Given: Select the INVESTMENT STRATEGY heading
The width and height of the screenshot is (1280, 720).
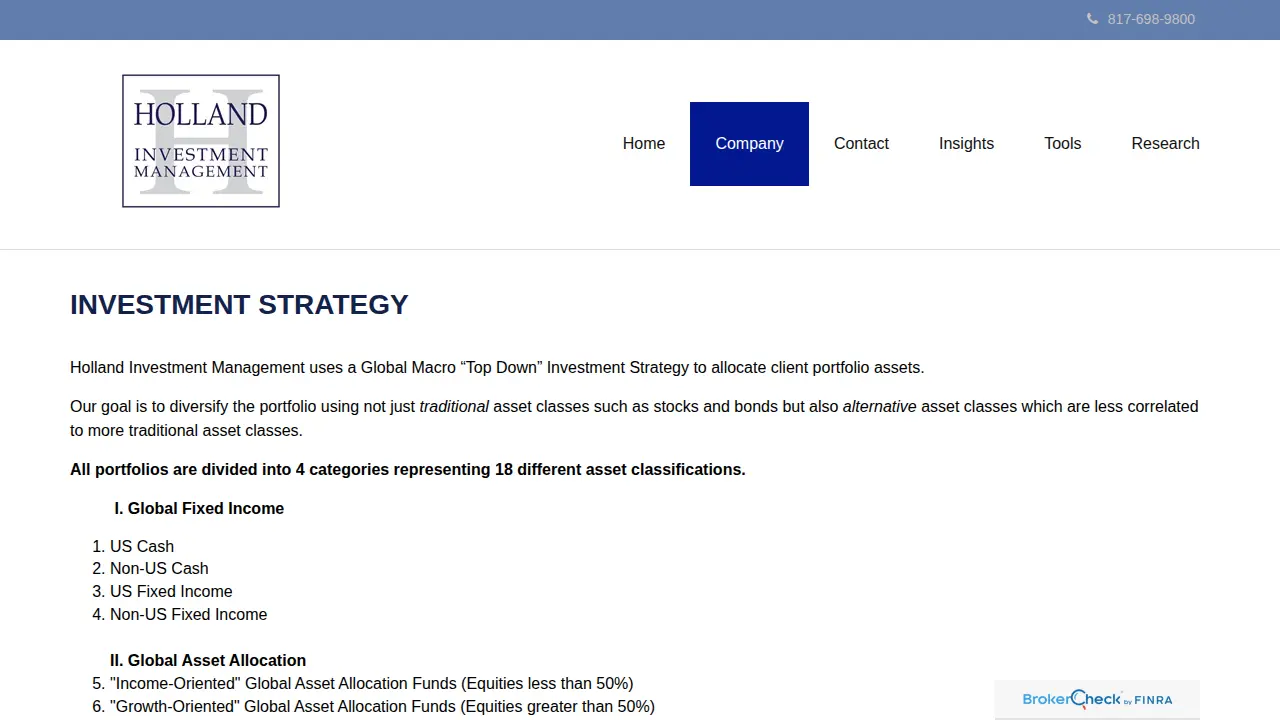Looking at the screenshot, I should pos(239,305).
